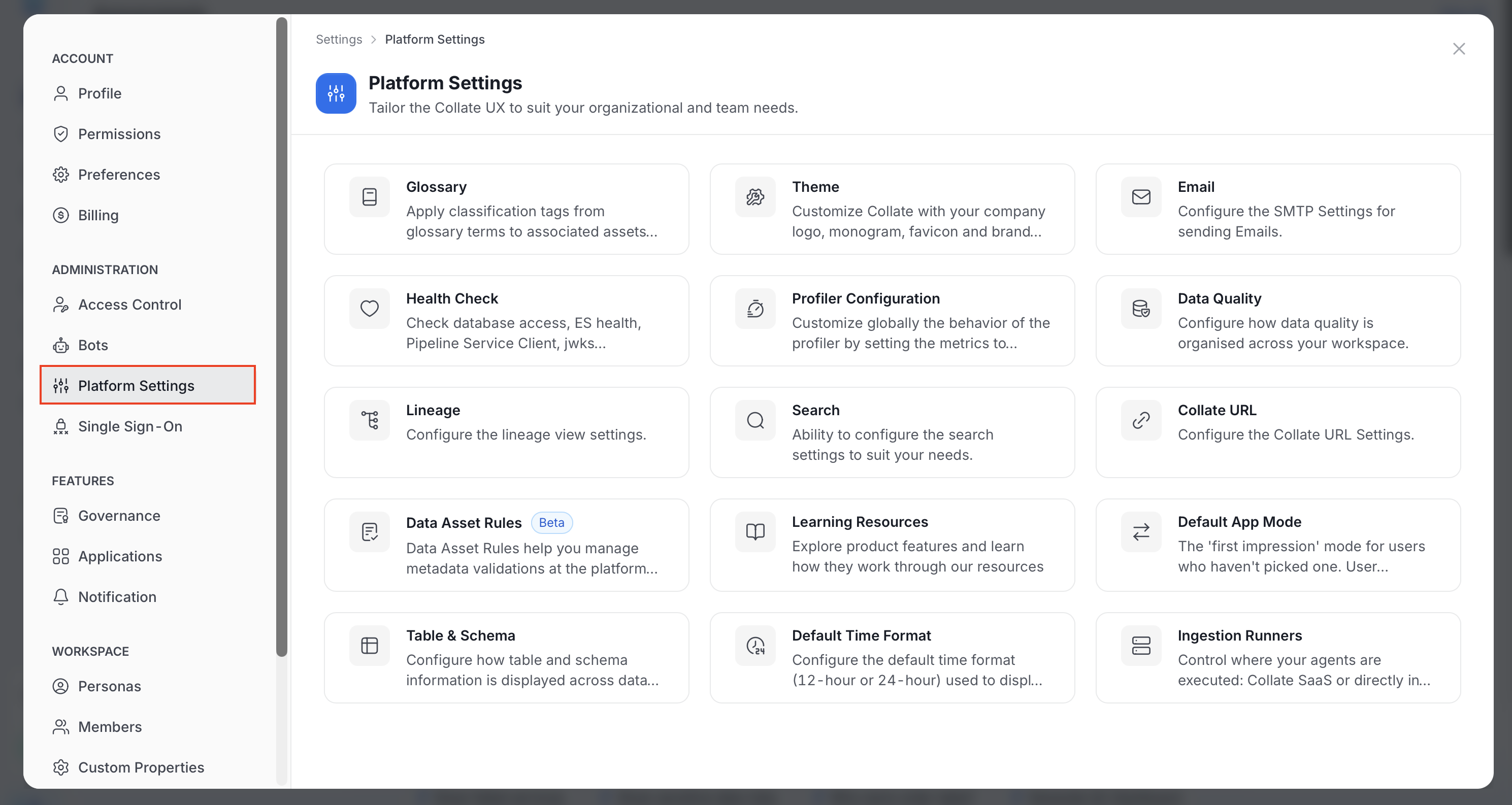
Task: Select Billing in the sidebar
Action: pyautogui.click(x=148, y=215)
